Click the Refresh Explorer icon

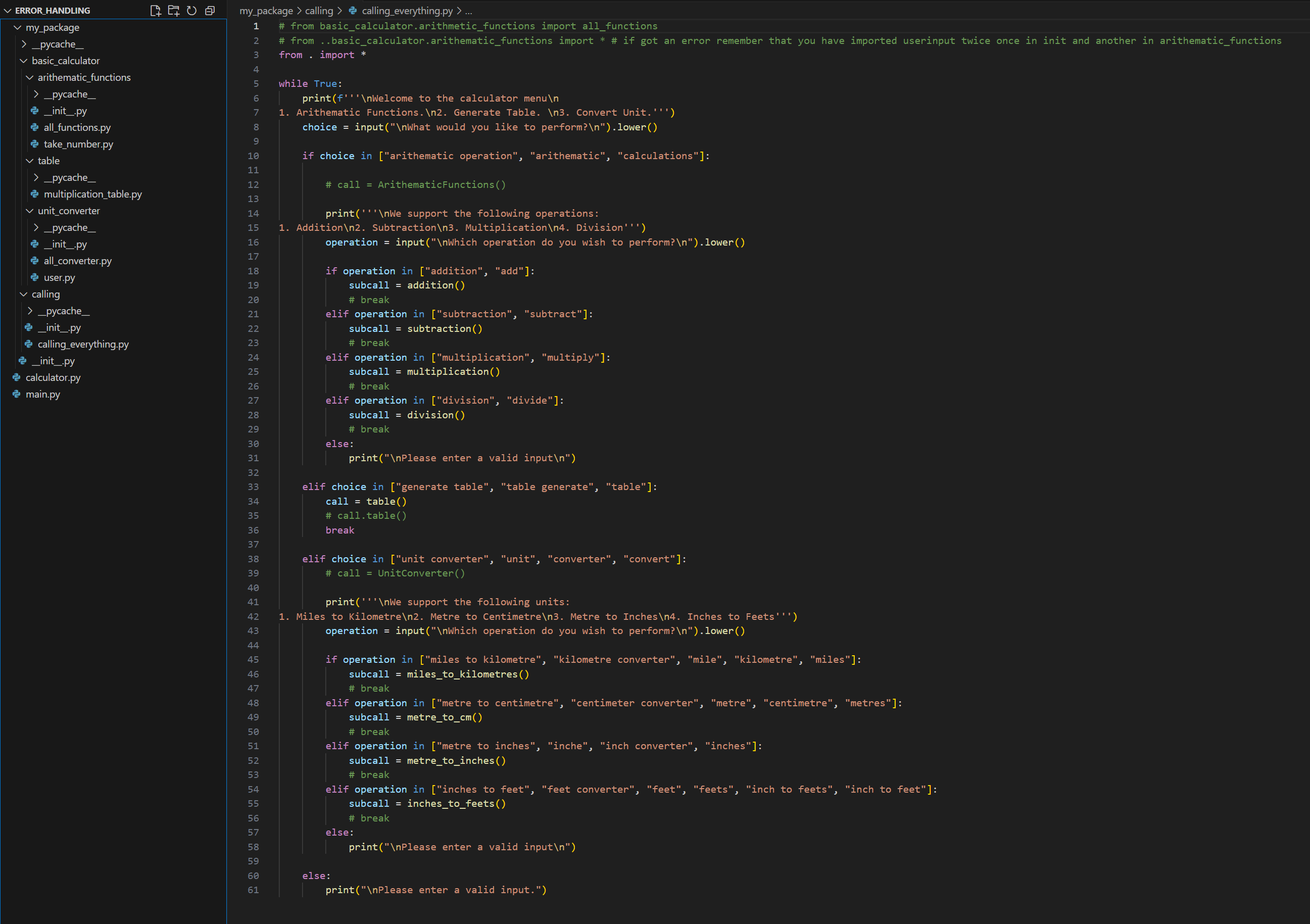[191, 10]
